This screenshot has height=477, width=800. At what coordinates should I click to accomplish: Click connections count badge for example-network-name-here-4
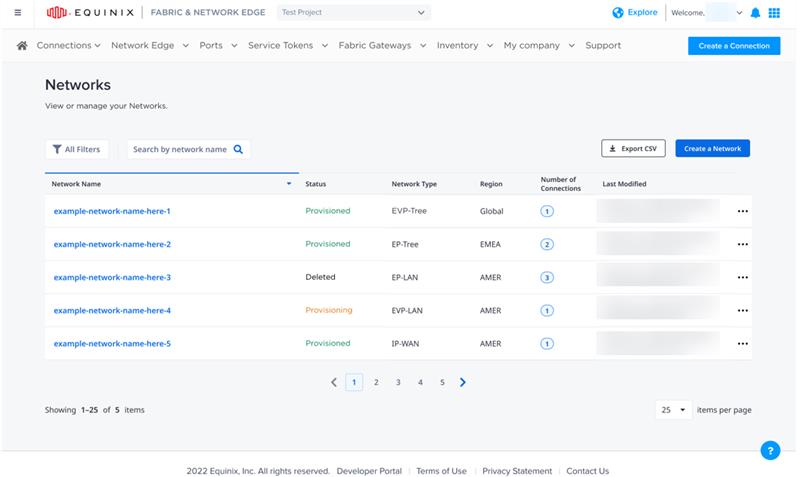(547, 311)
